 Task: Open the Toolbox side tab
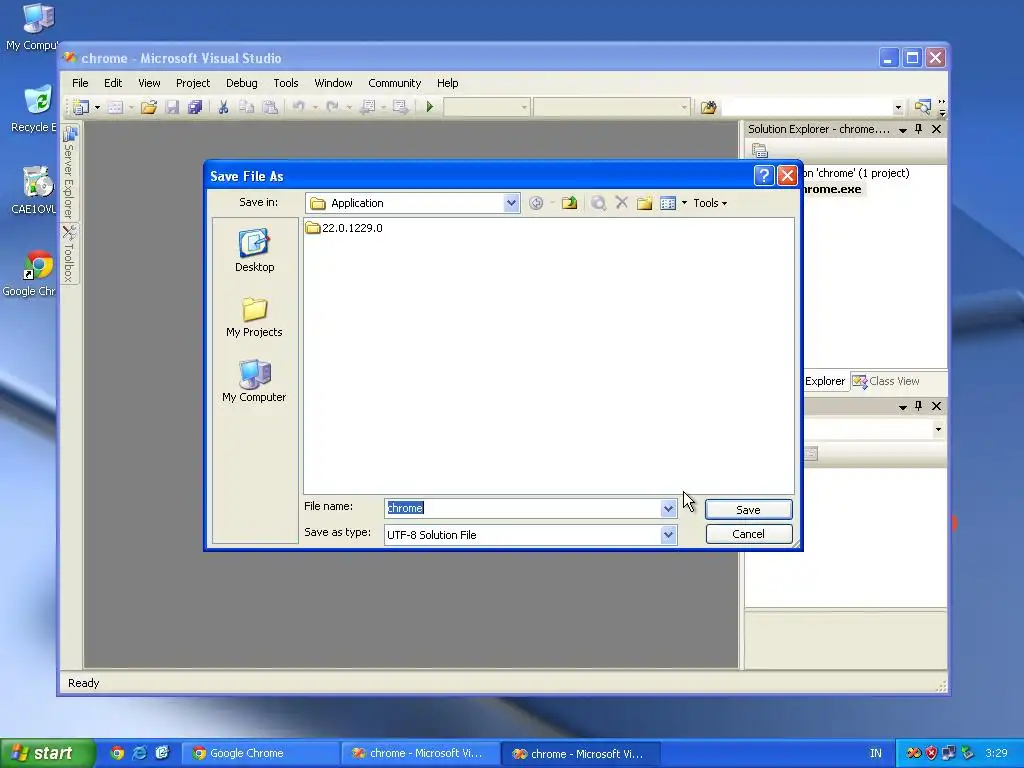[69, 253]
